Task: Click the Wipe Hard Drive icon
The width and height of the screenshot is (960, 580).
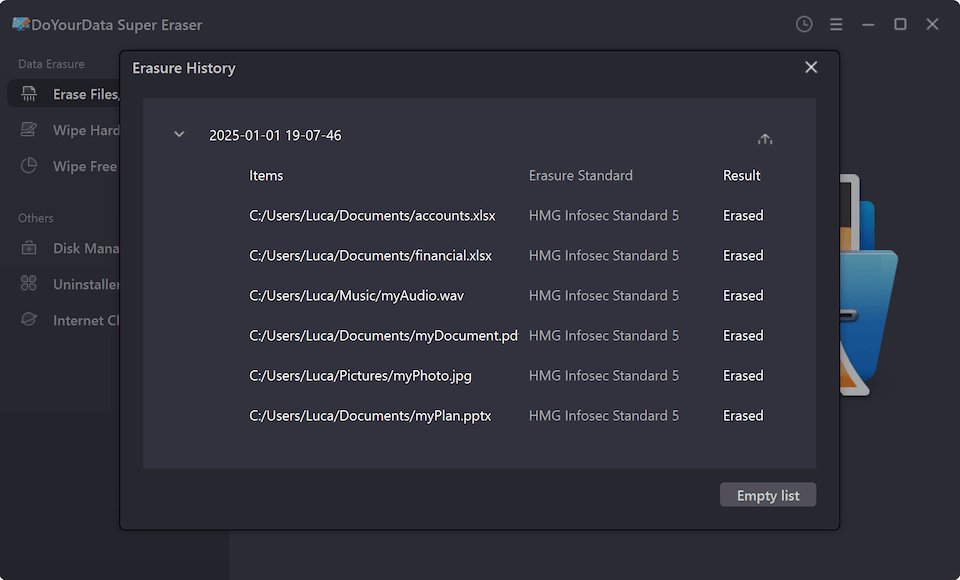Action: coord(30,131)
